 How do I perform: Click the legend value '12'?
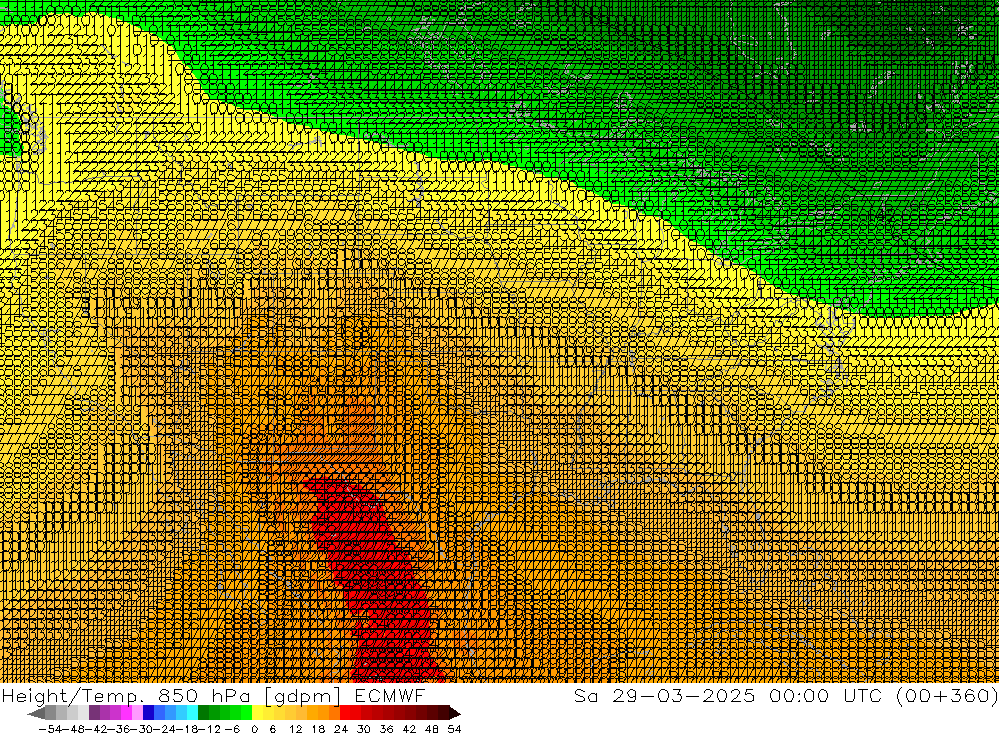[x=295, y=729]
